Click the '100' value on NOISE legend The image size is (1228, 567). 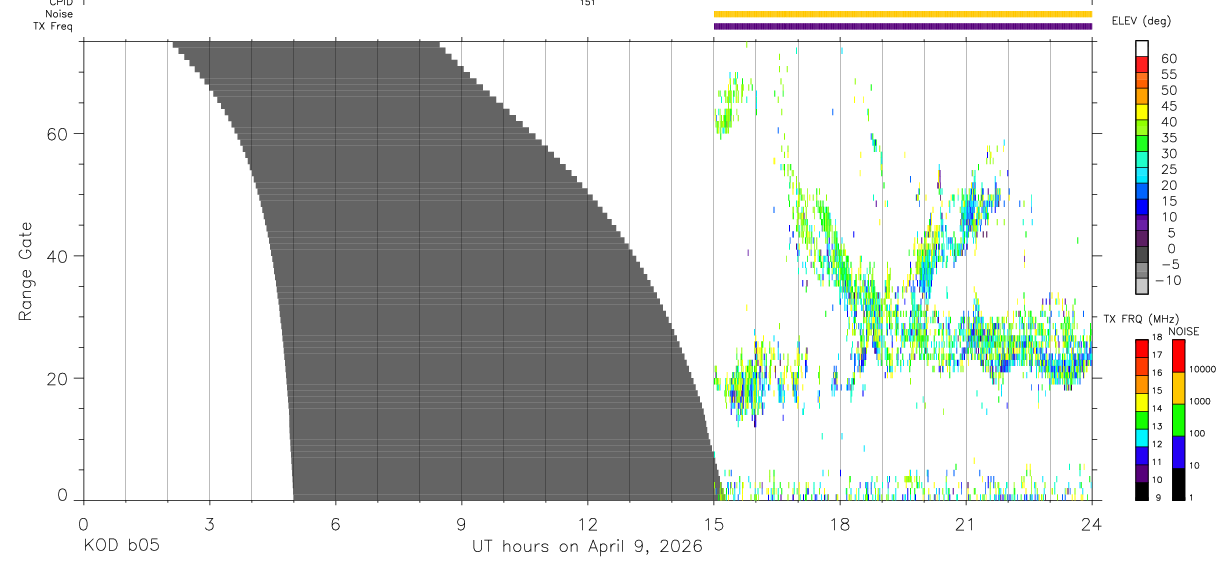(1199, 433)
